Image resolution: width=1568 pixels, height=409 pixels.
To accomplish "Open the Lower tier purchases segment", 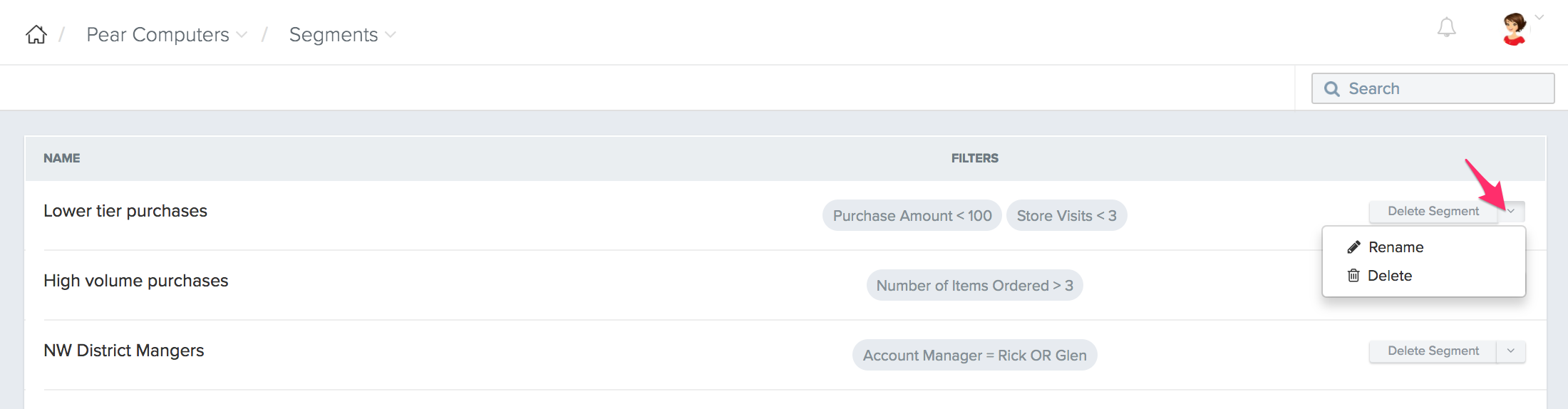I will pyautogui.click(x=125, y=211).
